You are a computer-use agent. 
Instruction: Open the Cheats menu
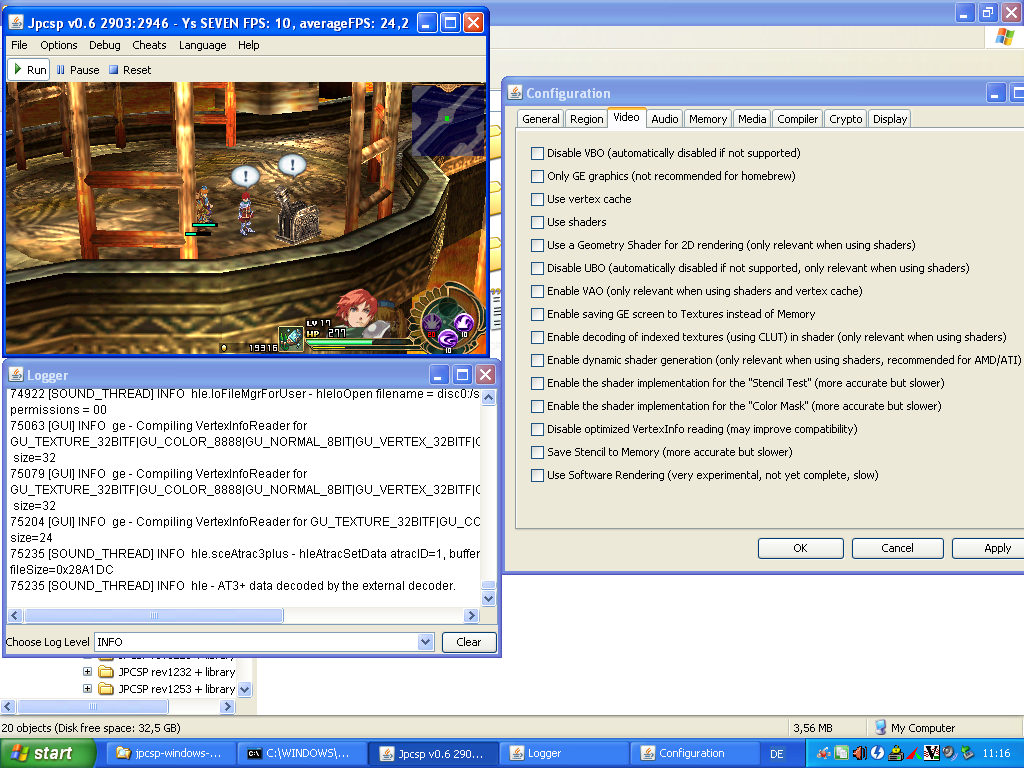click(x=149, y=45)
